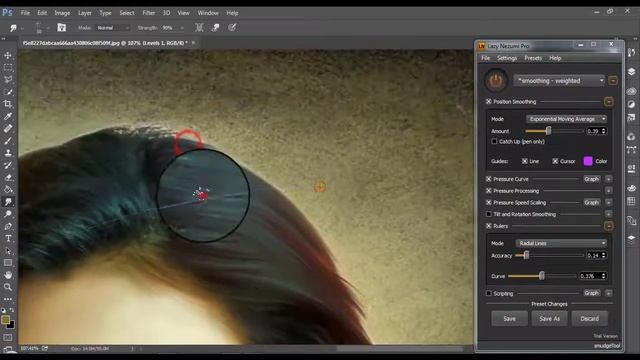Click the Save As button
Viewport: 640px width, 360px height.
pyautogui.click(x=549, y=319)
